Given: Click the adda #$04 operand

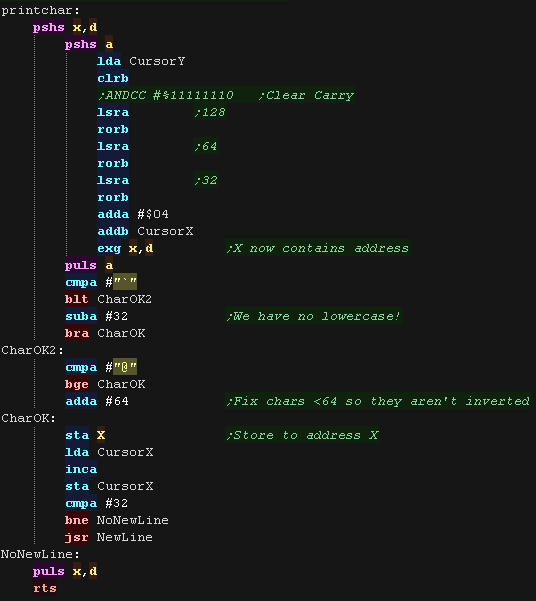Looking at the screenshot, I should pos(153,214).
